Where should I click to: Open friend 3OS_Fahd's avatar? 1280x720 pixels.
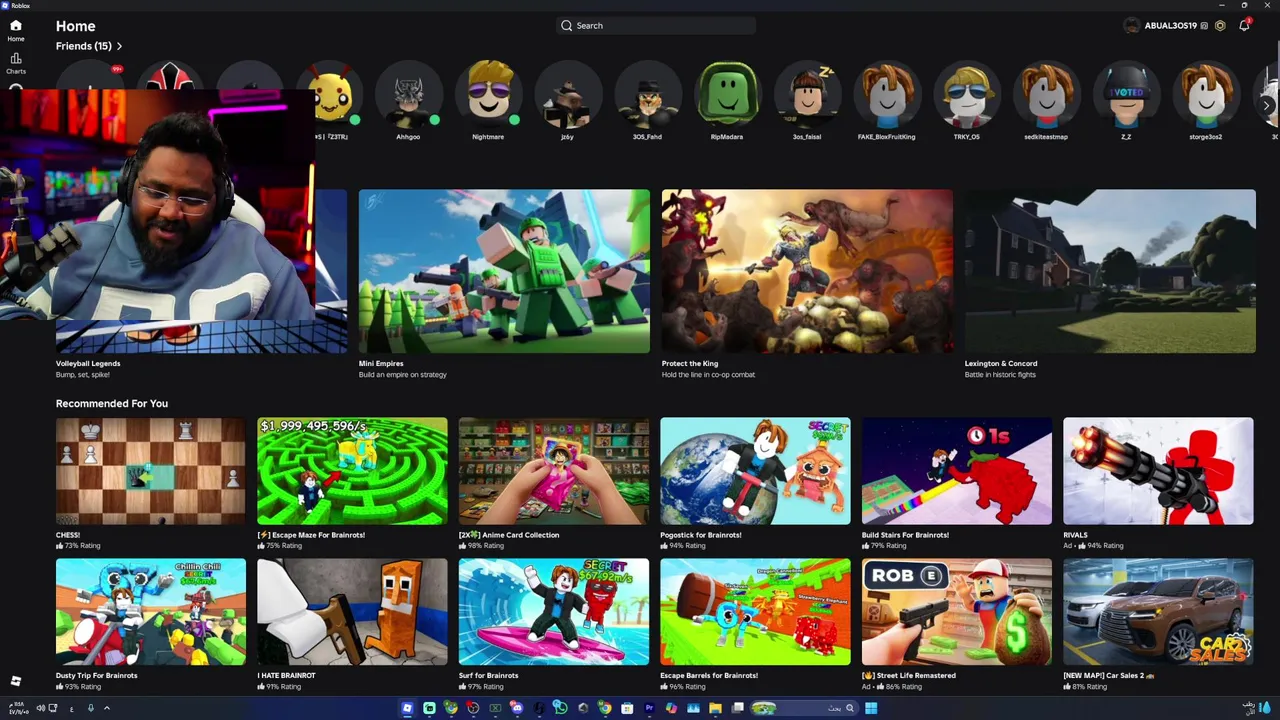[x=647, y=96]
